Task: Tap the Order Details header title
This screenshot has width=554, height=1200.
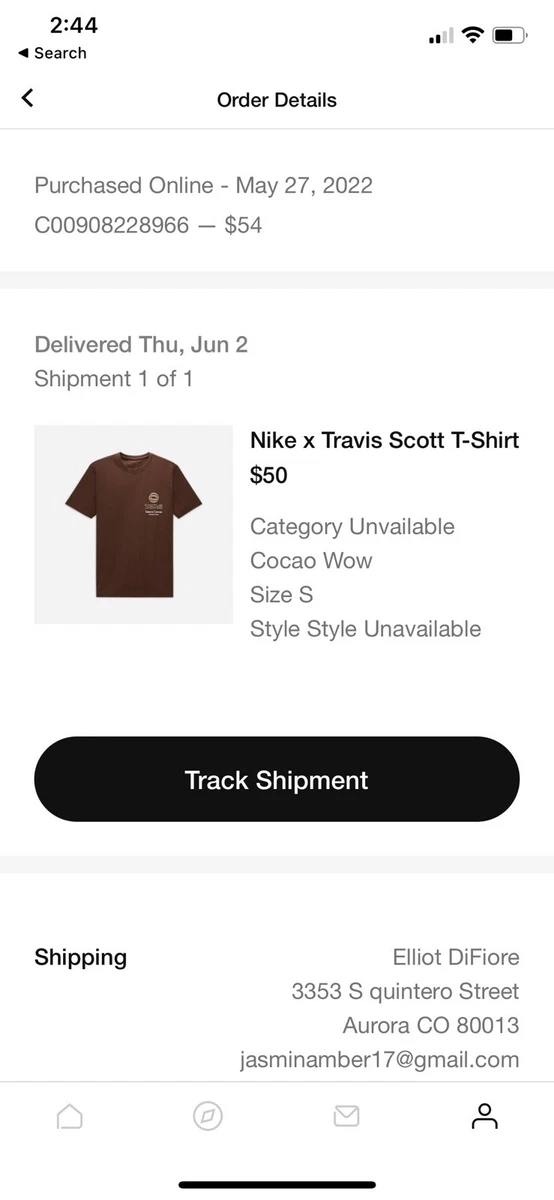Action: coord(277,100)
